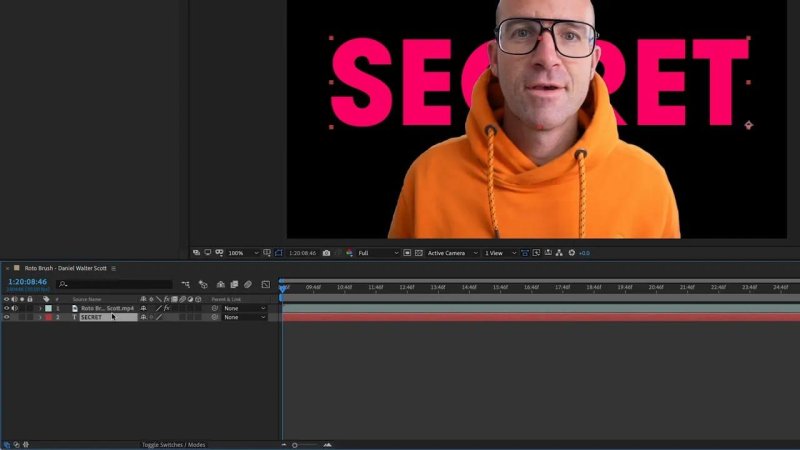Toggle Hide Shy Layers icon

[220, 284]
